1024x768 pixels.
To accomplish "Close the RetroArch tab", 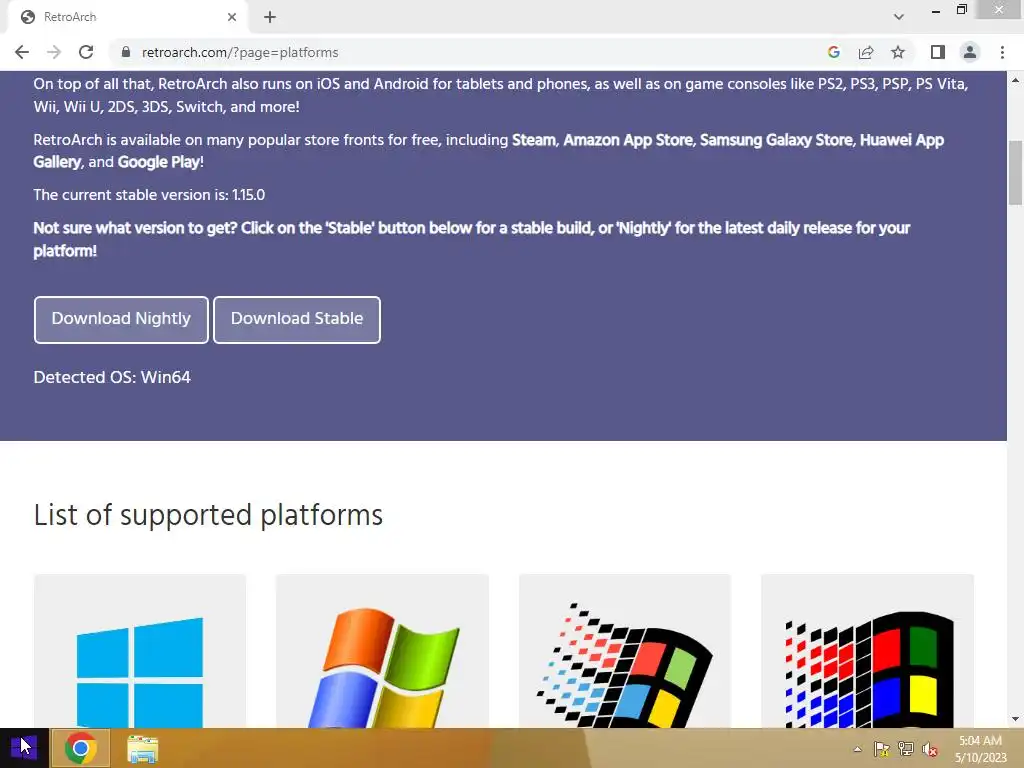I will [x=232, y=17].
